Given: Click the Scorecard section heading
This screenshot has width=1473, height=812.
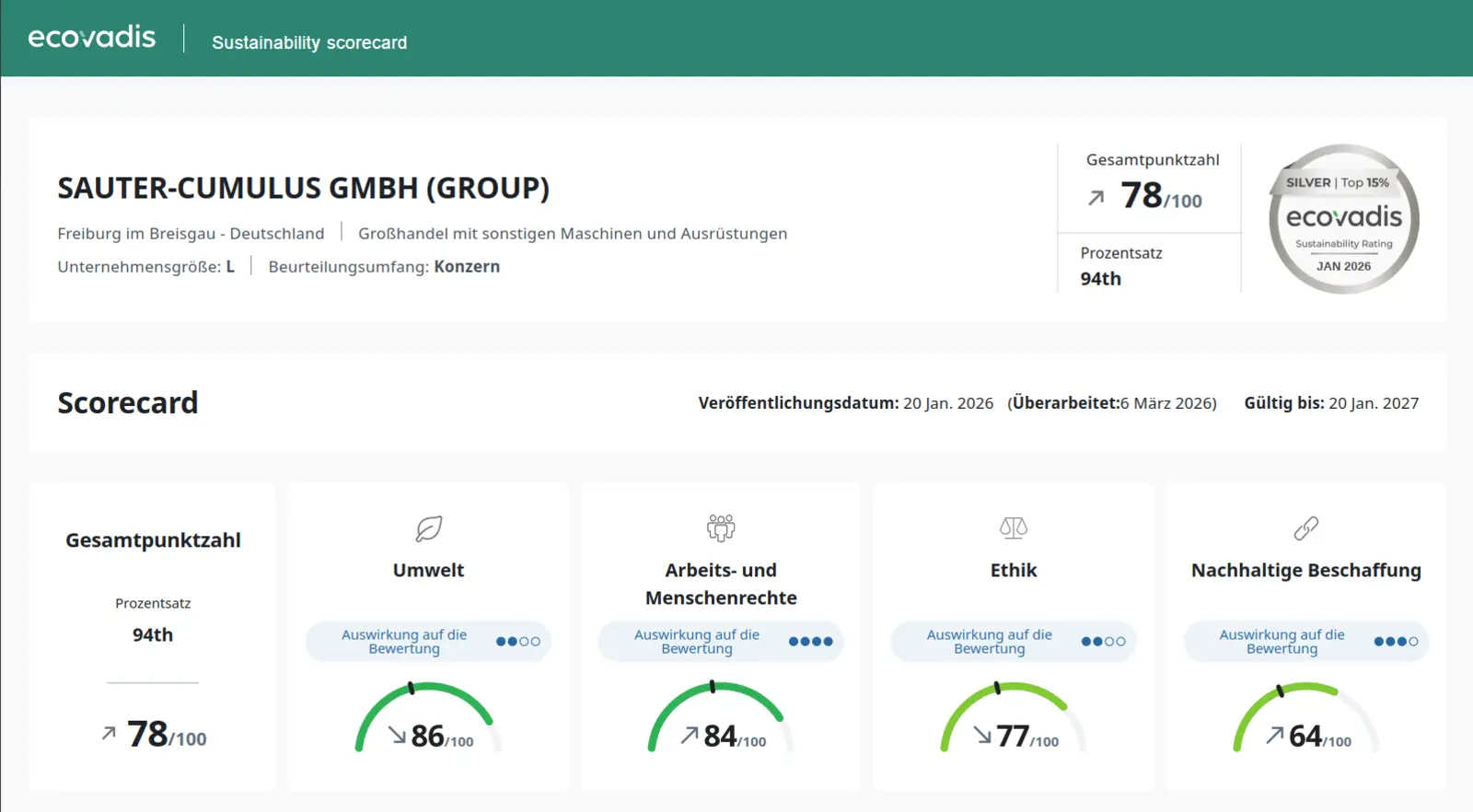Looking at the screenshot, I should [x=128, y=403].
